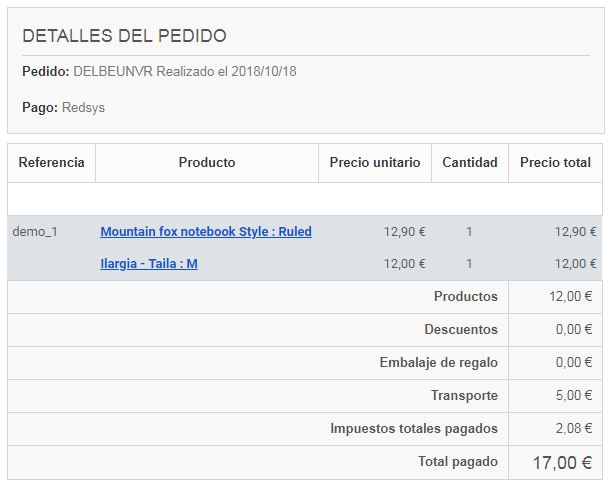Click the DETALLES DEL PEDIDO heading

(124, 36)
